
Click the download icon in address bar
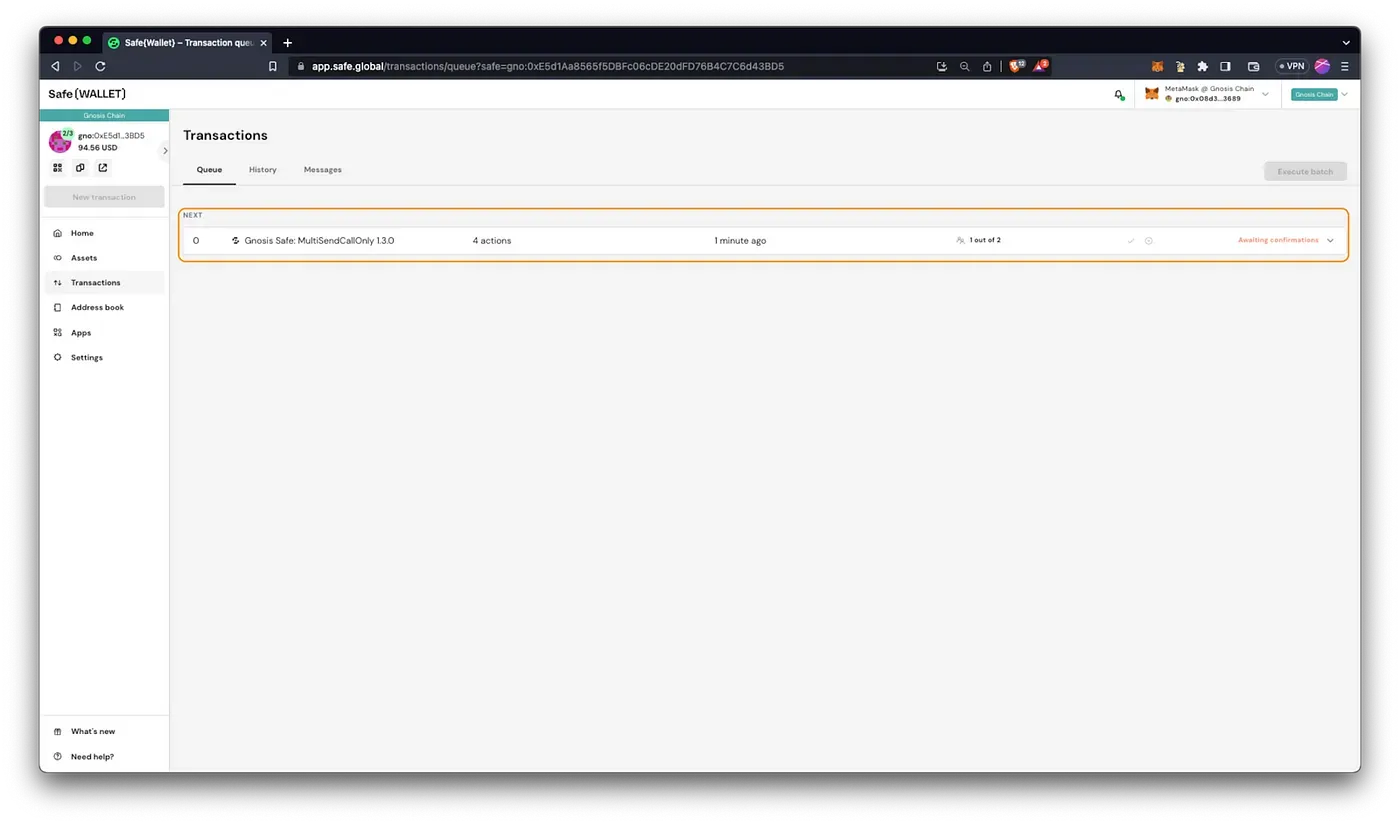(941, 66)
